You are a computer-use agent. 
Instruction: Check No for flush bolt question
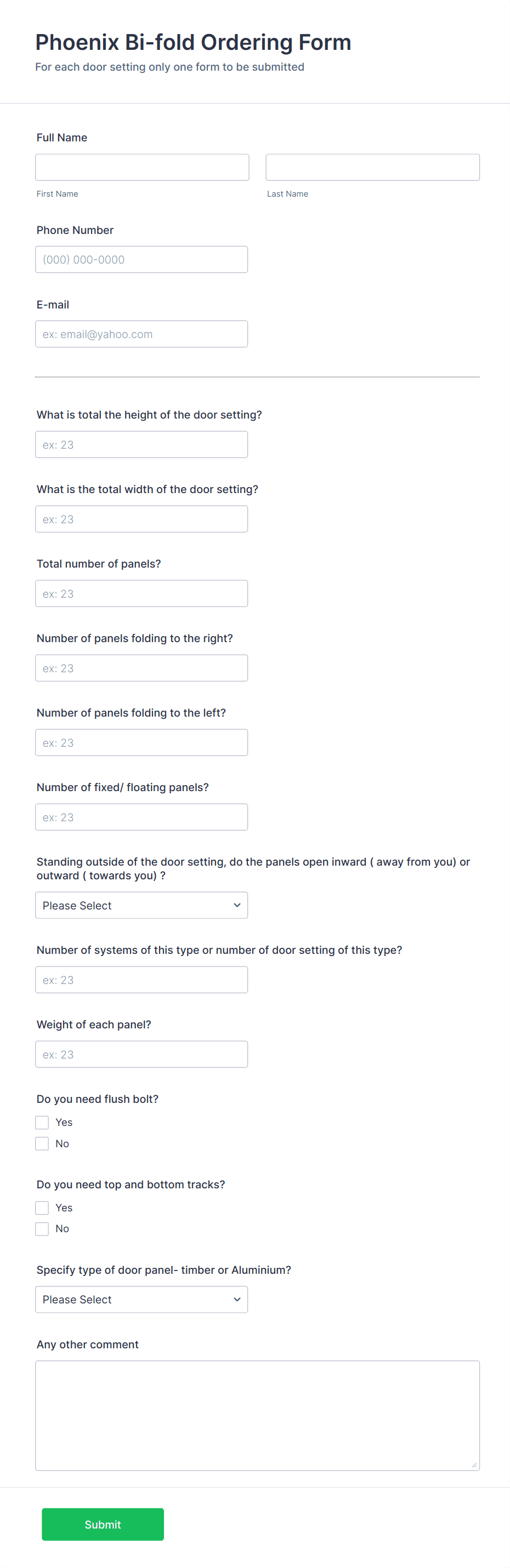[x=42, y=1143]
